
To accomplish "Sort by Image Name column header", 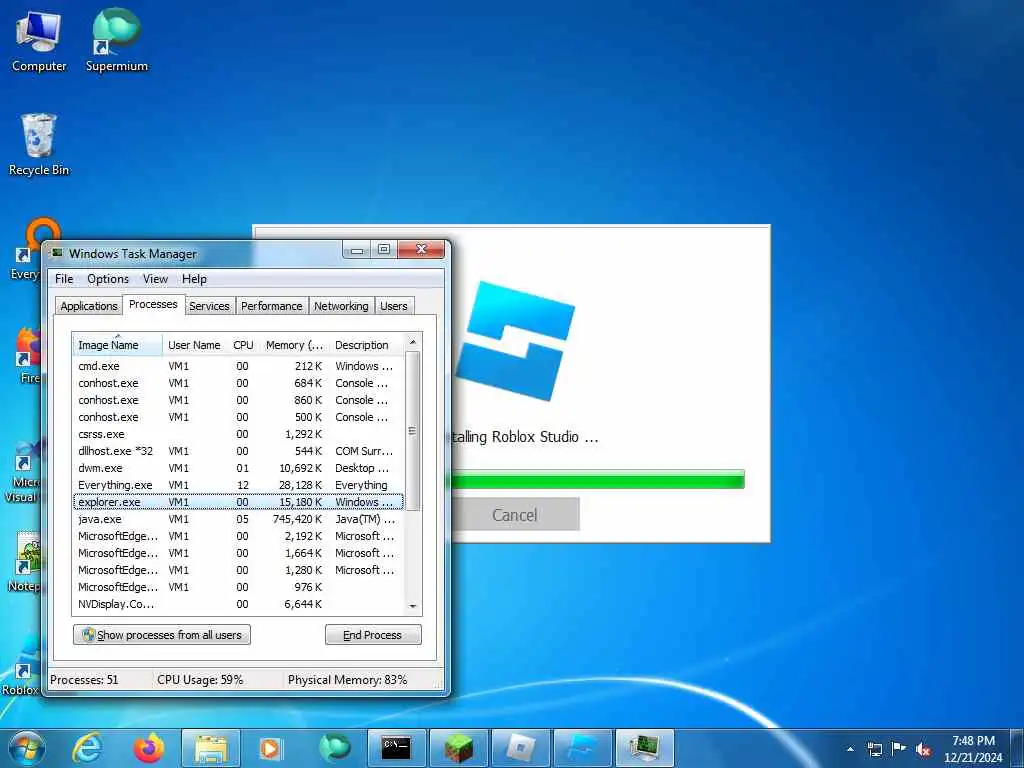I will (117, 345).
